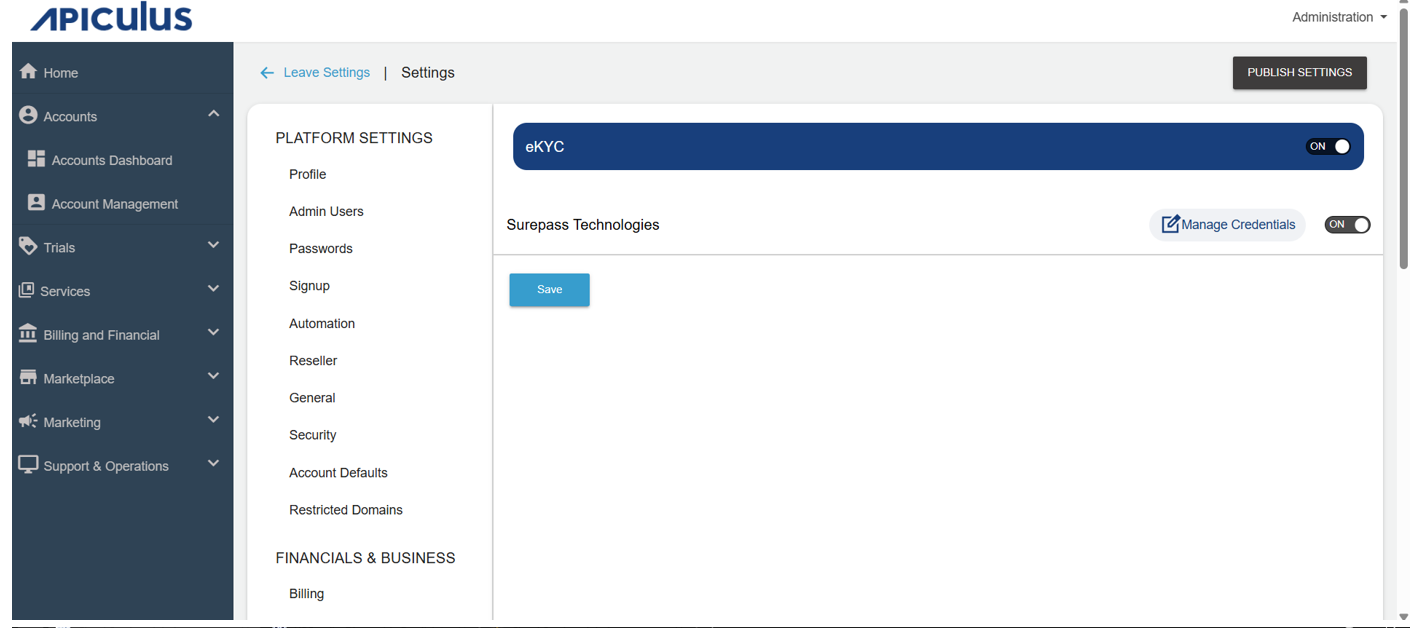1425x628 pixels.
Task: Click the Home house icon in sidebar
Action: (x=28, y=71)
